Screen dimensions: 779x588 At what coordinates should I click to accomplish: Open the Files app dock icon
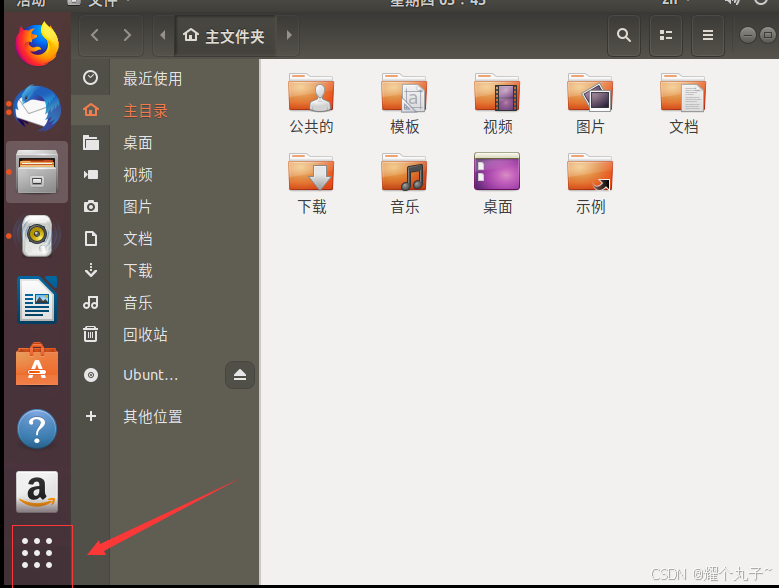37,172
